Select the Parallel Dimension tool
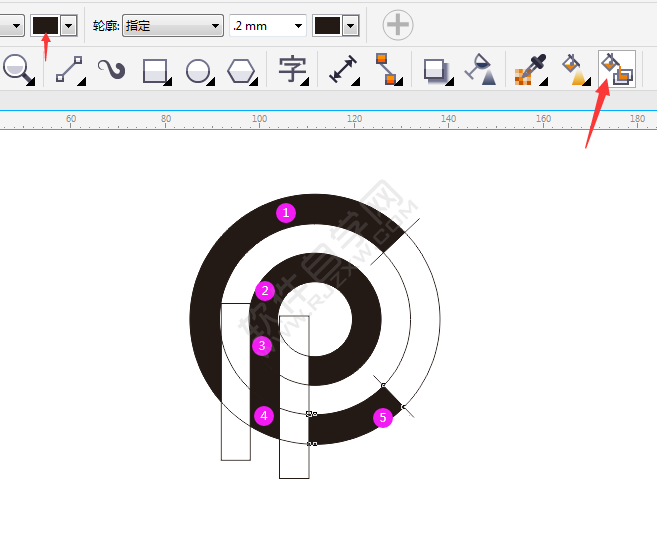This screenshot has height=540, width=657. pos(343,69)
